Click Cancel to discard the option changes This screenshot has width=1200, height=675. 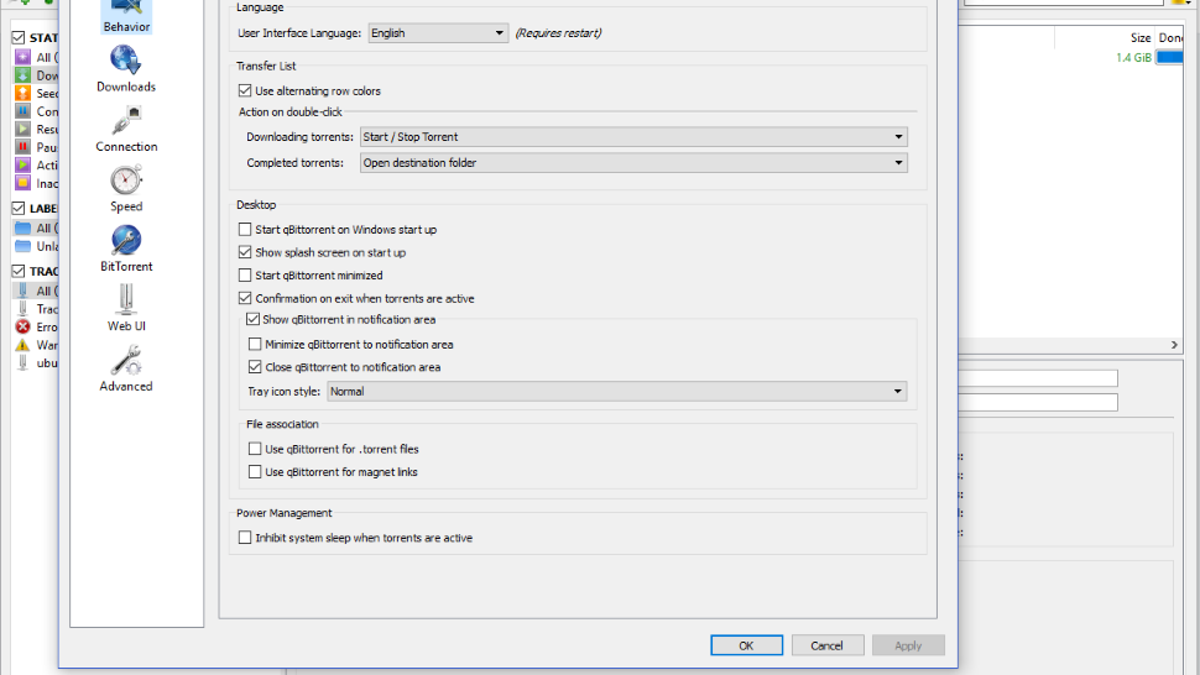pyautogui.click(x=827, y=646)
